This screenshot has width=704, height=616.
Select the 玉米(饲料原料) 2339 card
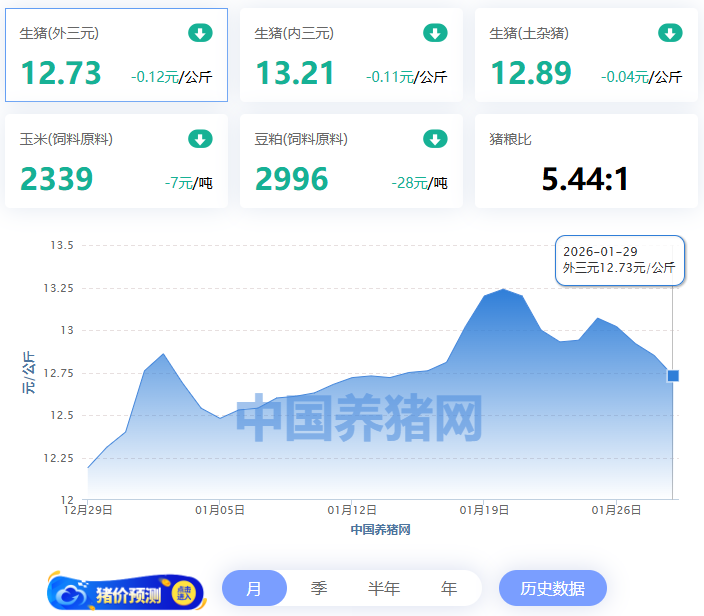coord(116,161)
